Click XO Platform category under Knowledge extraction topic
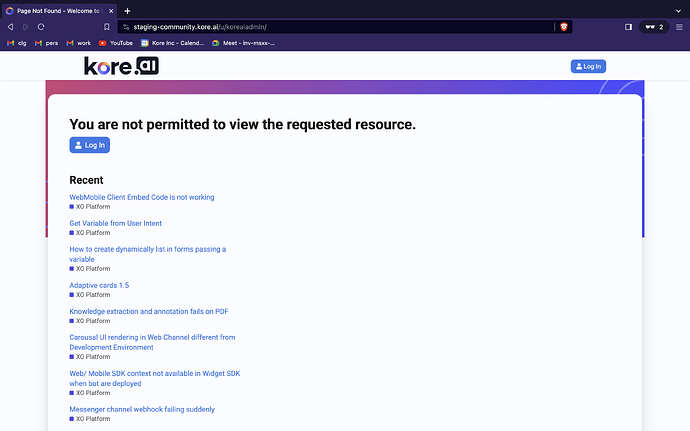The width and height of the screenshot is (690, 431). point(90,320)
